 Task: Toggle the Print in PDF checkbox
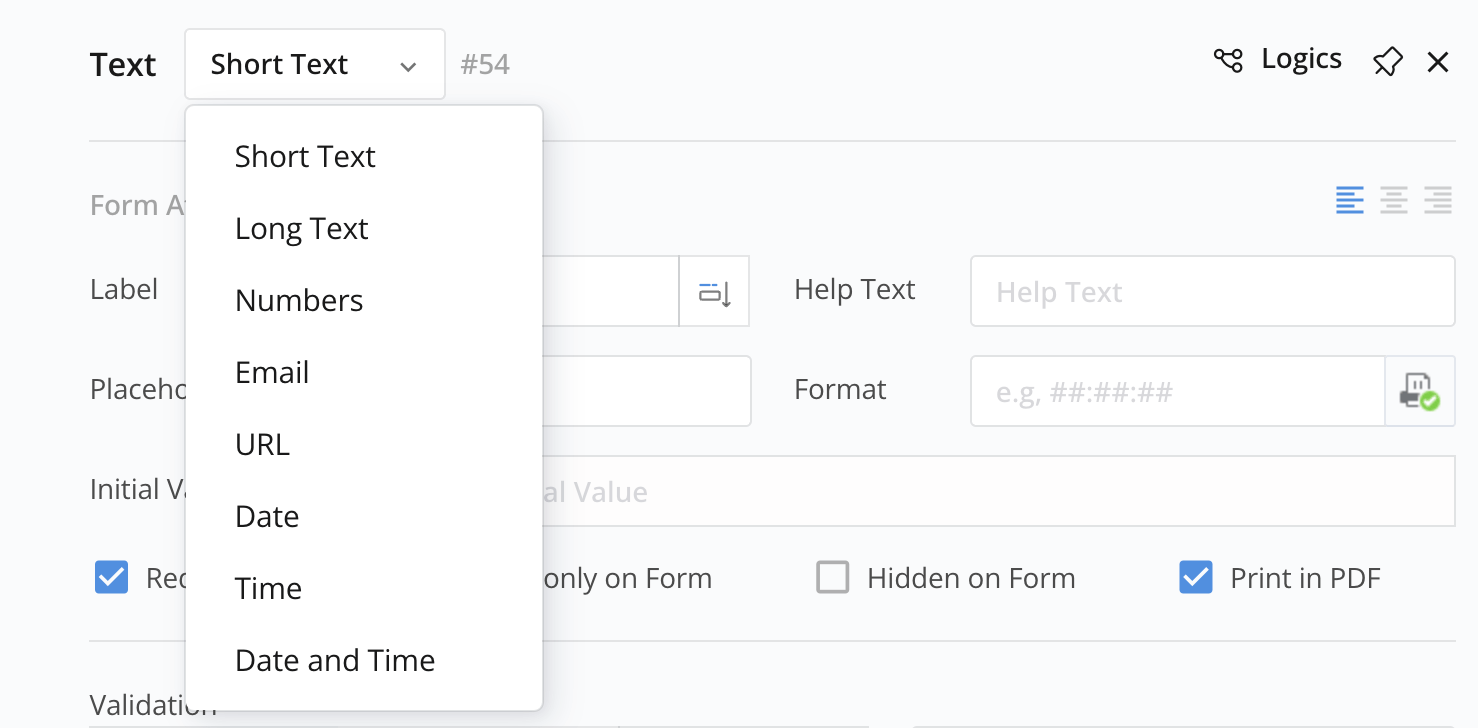pyautogui.click(x=1196, y=577)
